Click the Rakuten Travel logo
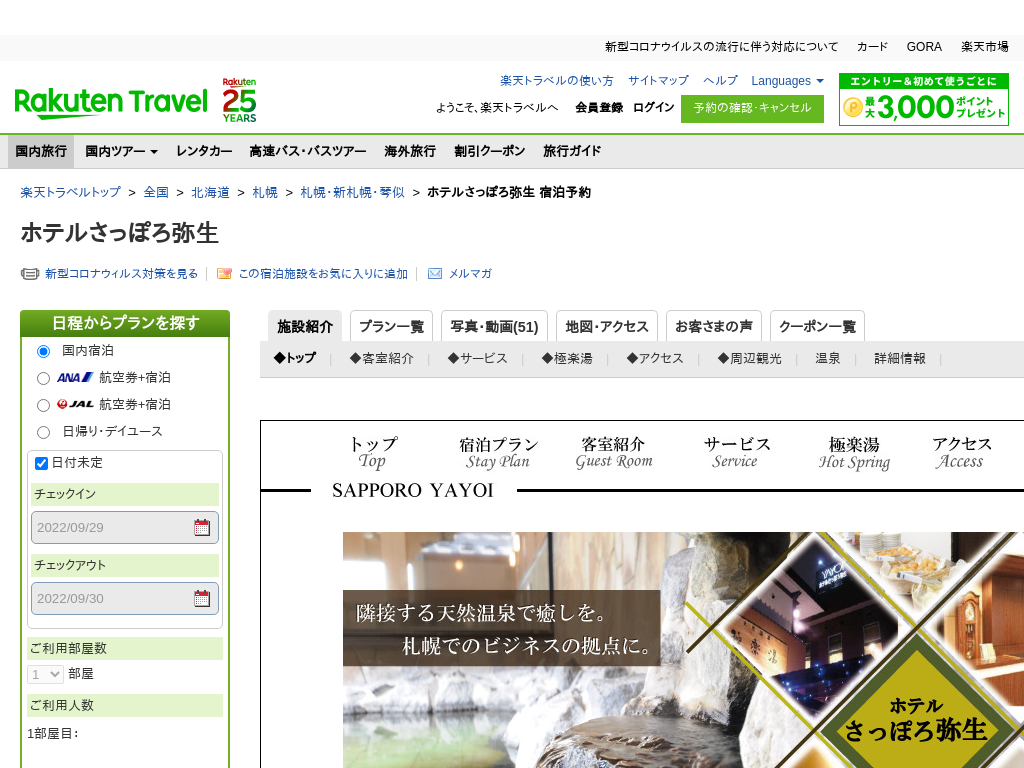The height and width of the screenshot is (768, 1024). pos(111,103)
